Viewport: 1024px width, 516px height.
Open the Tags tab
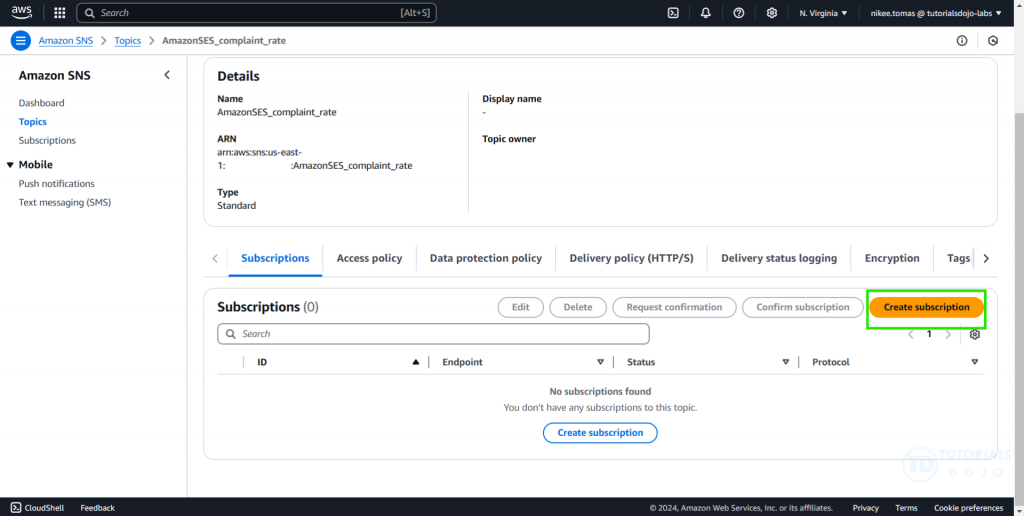(x=958, y=258)
